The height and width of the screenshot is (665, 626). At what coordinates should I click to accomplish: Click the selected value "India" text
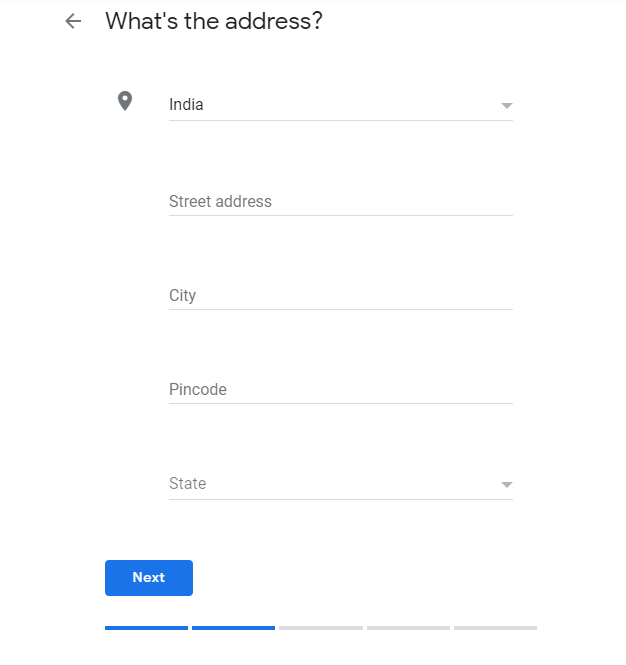186,105
